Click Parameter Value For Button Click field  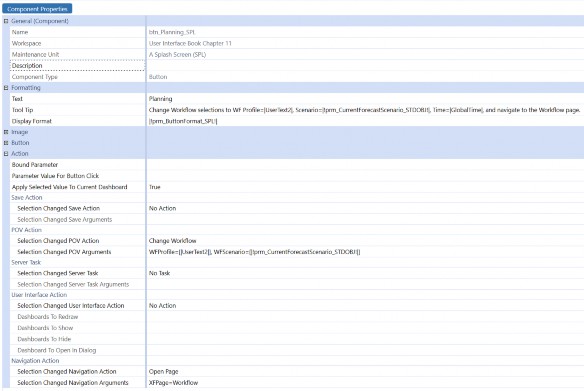(x=365, y=176)
